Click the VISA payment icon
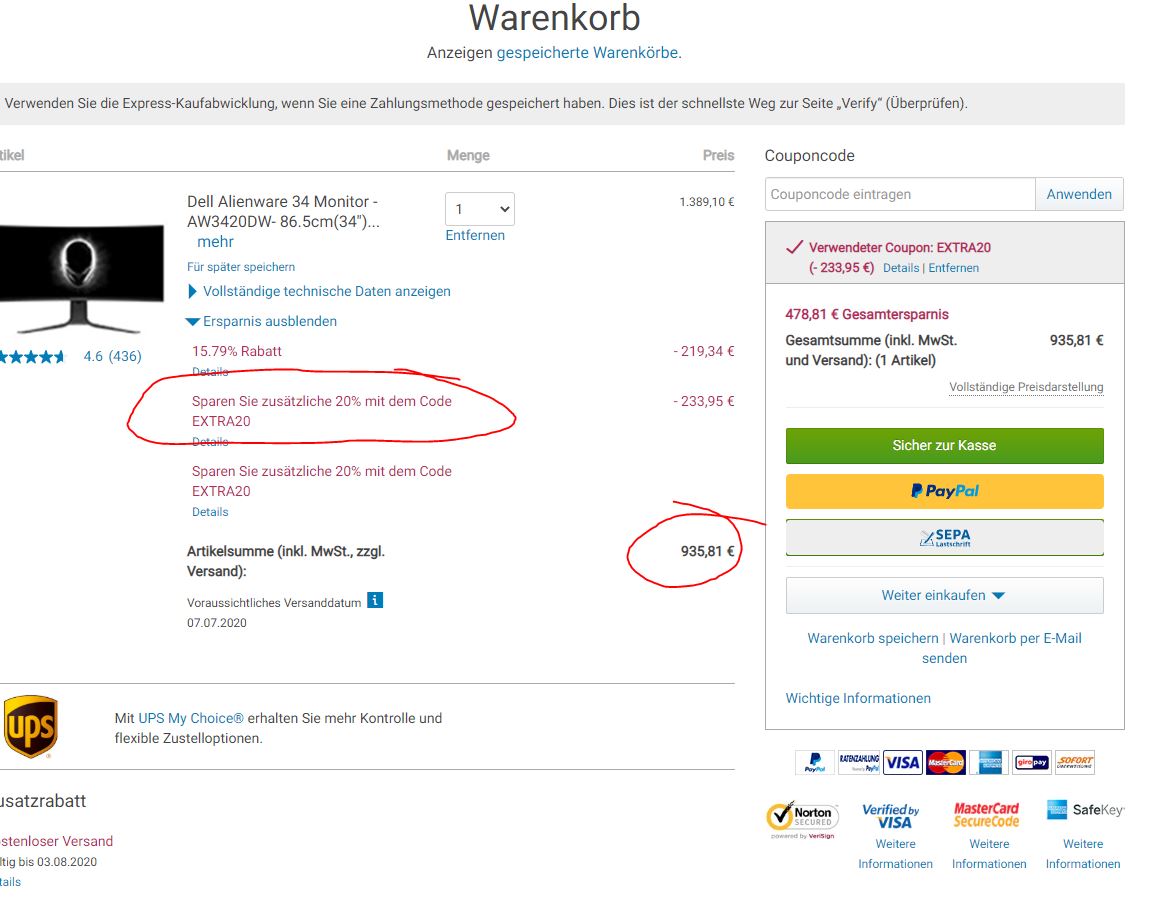1158x904 pixels. point(902,762)
